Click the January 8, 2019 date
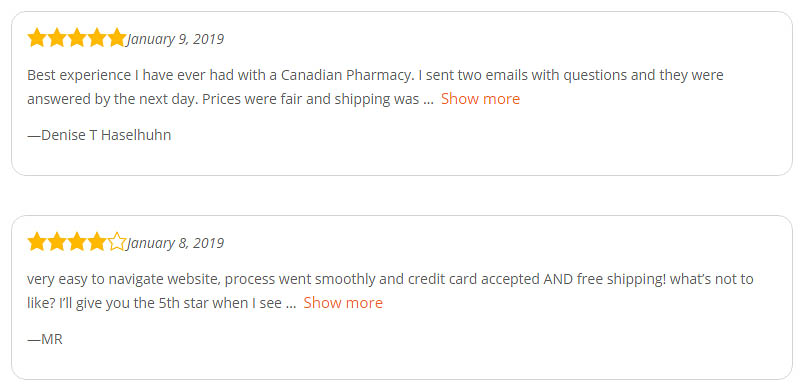Viewport: 804px width, 391px height. pos(175,243)
